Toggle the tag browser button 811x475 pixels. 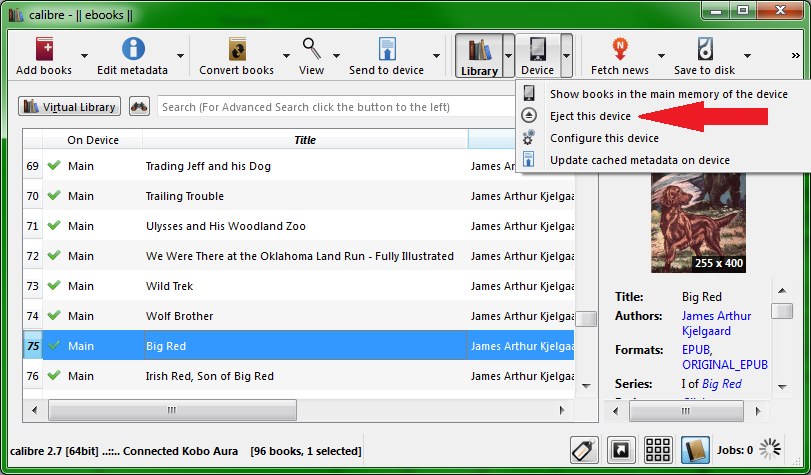coord(584,450)
